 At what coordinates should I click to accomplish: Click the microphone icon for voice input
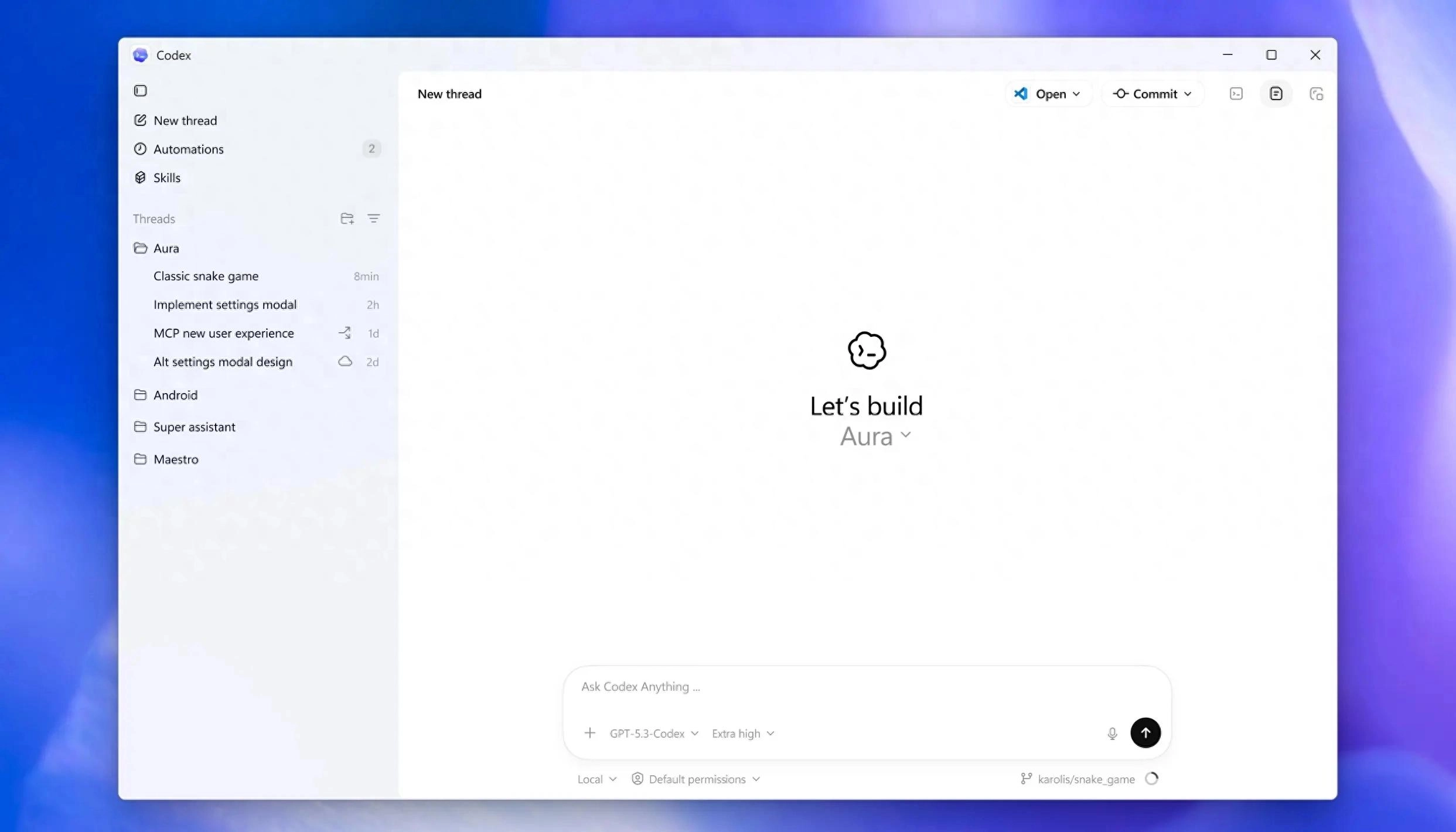pos(1111,732)
